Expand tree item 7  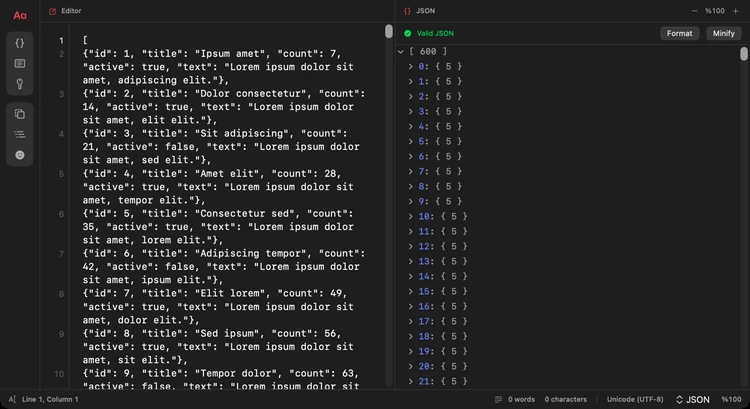[410, 171]
